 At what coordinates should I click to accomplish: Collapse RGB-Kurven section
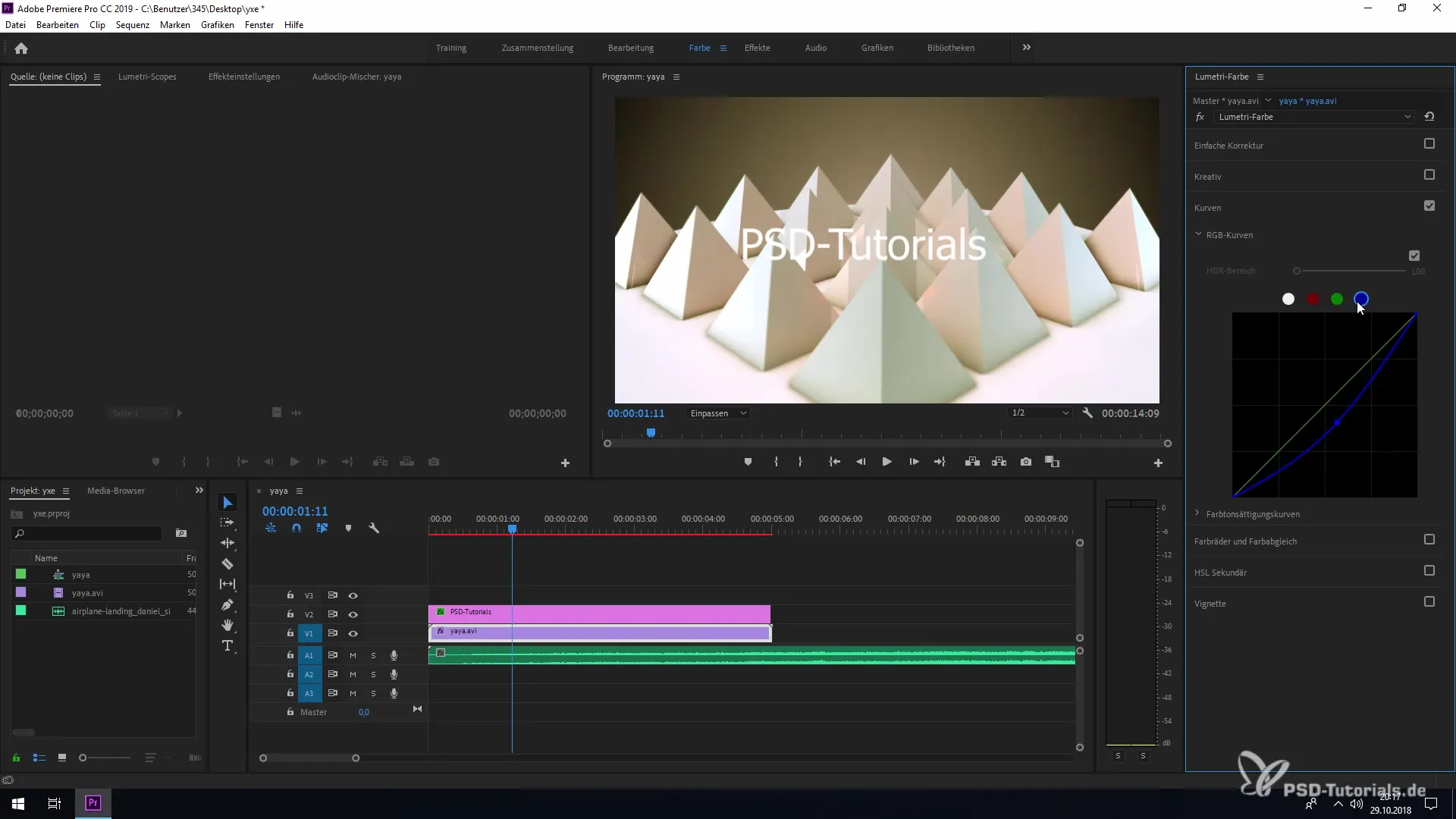pos(1198,235)
